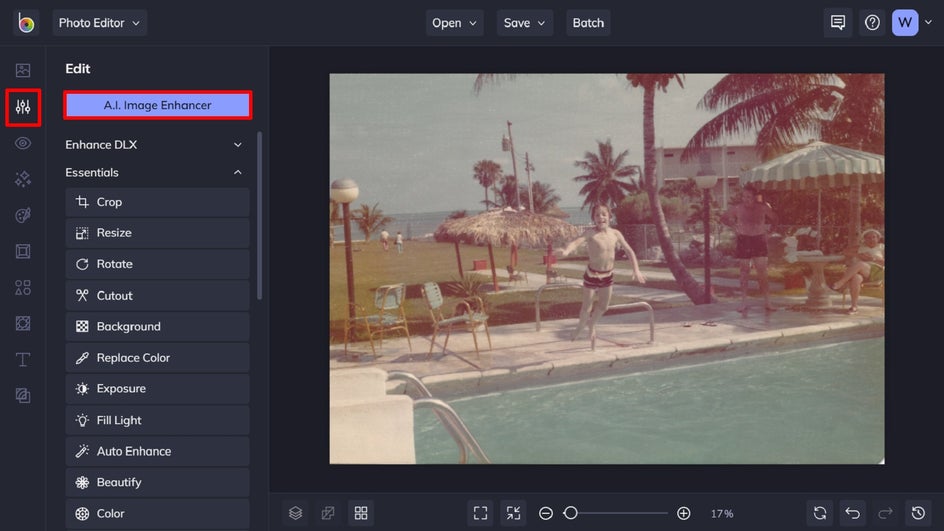Open the help question mark icon

[x=872, y=23]
